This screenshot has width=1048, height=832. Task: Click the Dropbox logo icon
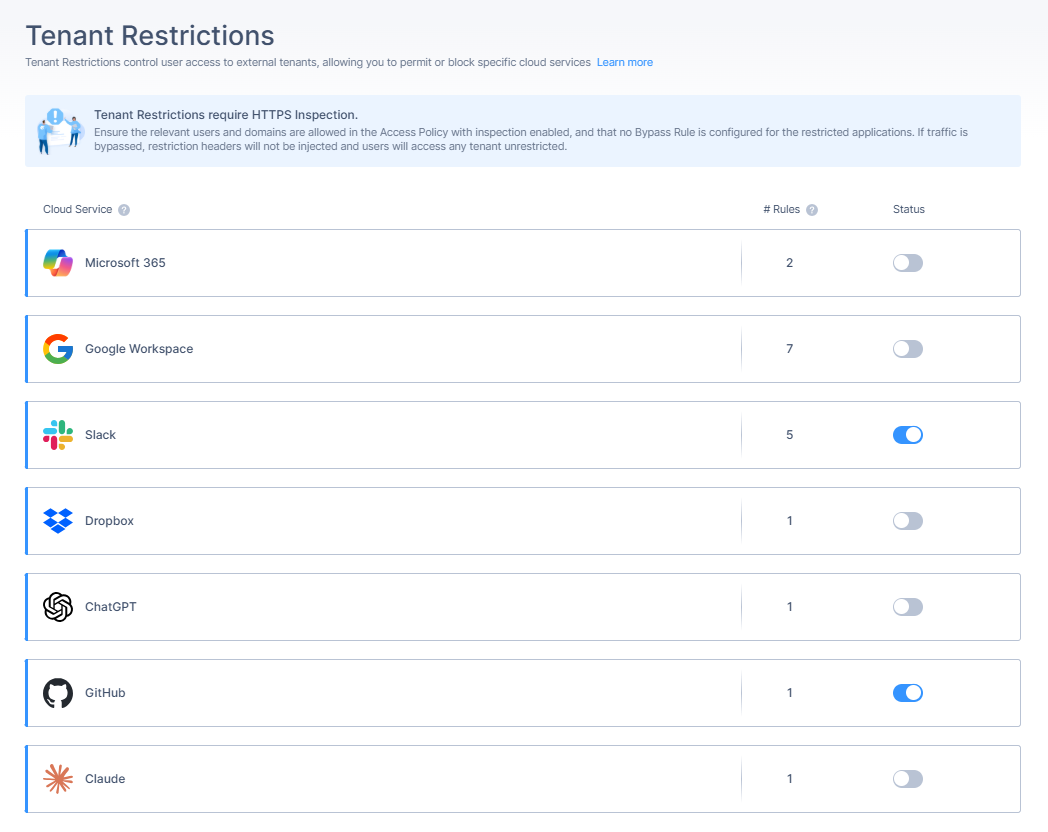tap(58, 521)
